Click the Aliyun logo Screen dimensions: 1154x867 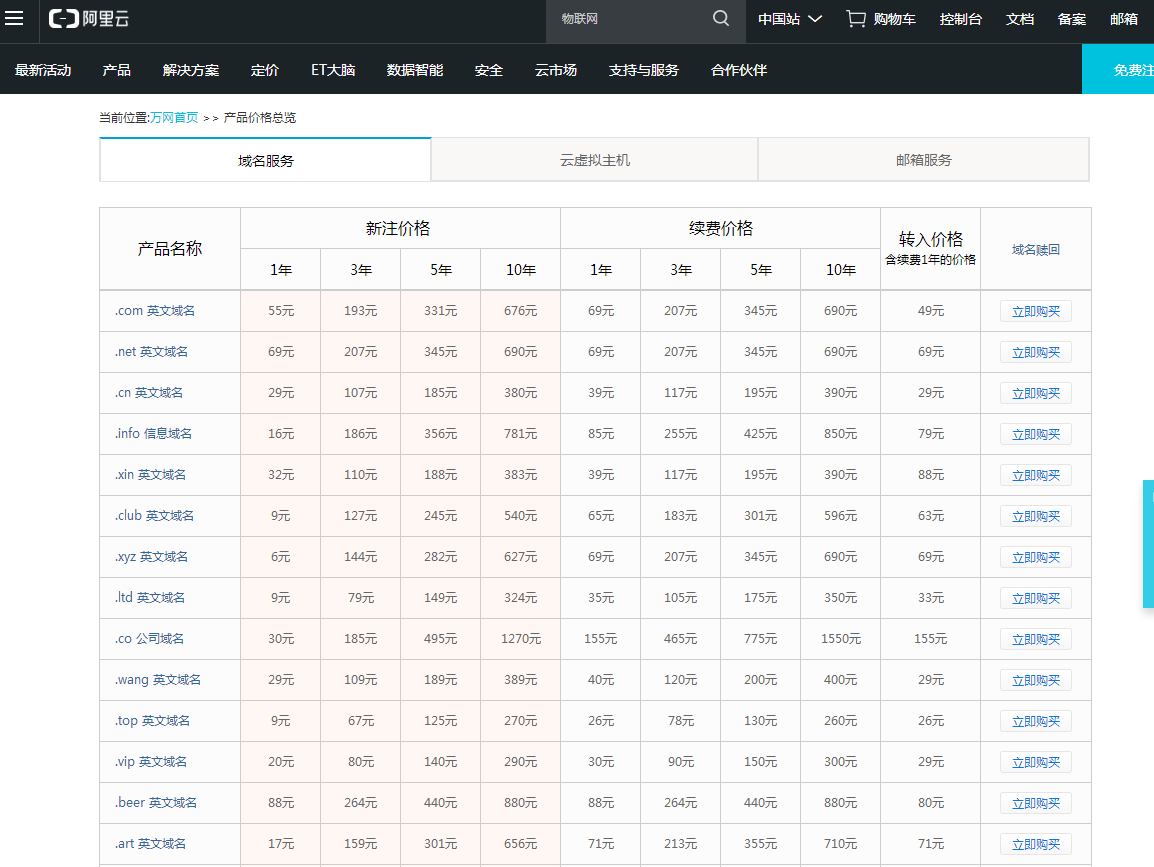(89, 18)
